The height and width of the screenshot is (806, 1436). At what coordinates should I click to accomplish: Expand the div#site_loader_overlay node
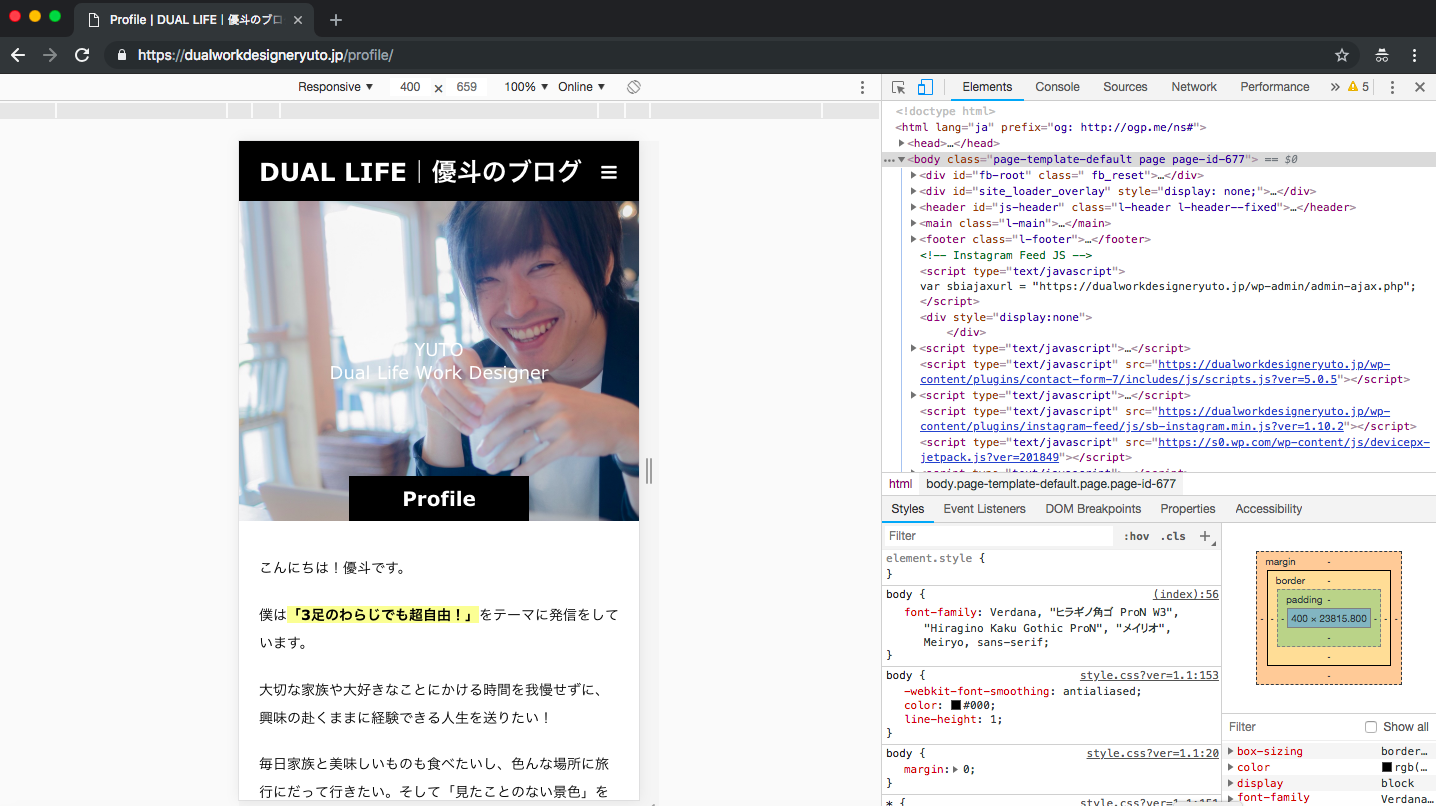[x=913, y=192]
